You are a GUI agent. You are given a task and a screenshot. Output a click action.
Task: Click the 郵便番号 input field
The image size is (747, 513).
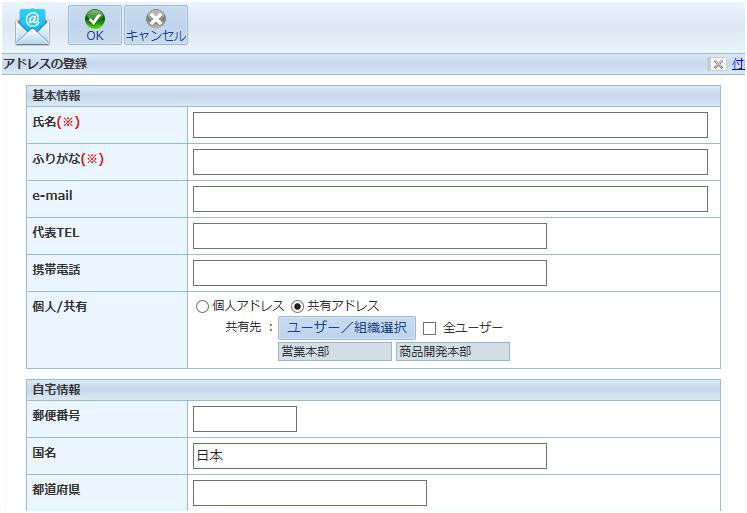pos(244,419)
